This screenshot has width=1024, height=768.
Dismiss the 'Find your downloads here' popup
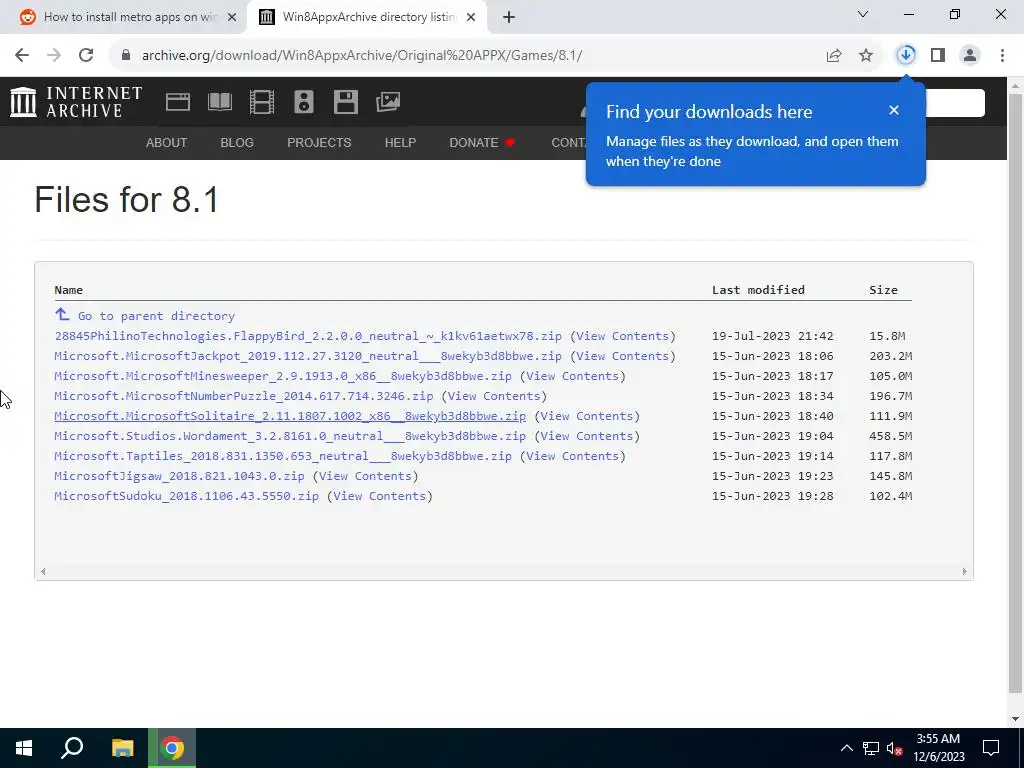tap(894, 110)
